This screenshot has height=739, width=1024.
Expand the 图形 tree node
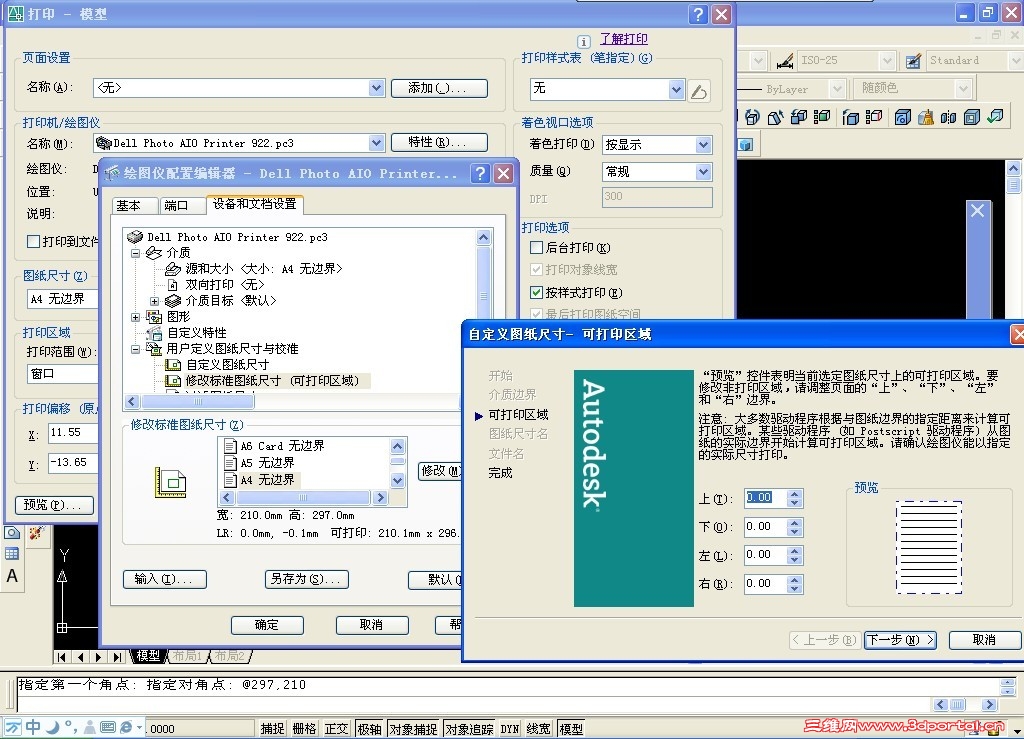click(x=135, y=317)
